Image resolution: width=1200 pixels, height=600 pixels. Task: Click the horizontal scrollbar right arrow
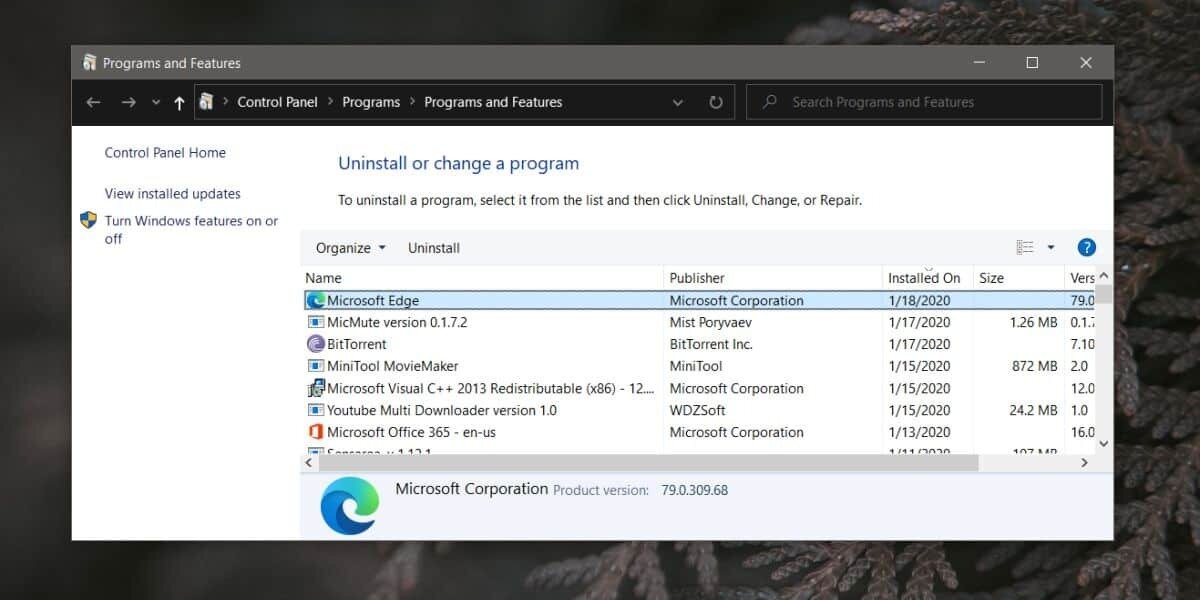[x=1084, y=462]
